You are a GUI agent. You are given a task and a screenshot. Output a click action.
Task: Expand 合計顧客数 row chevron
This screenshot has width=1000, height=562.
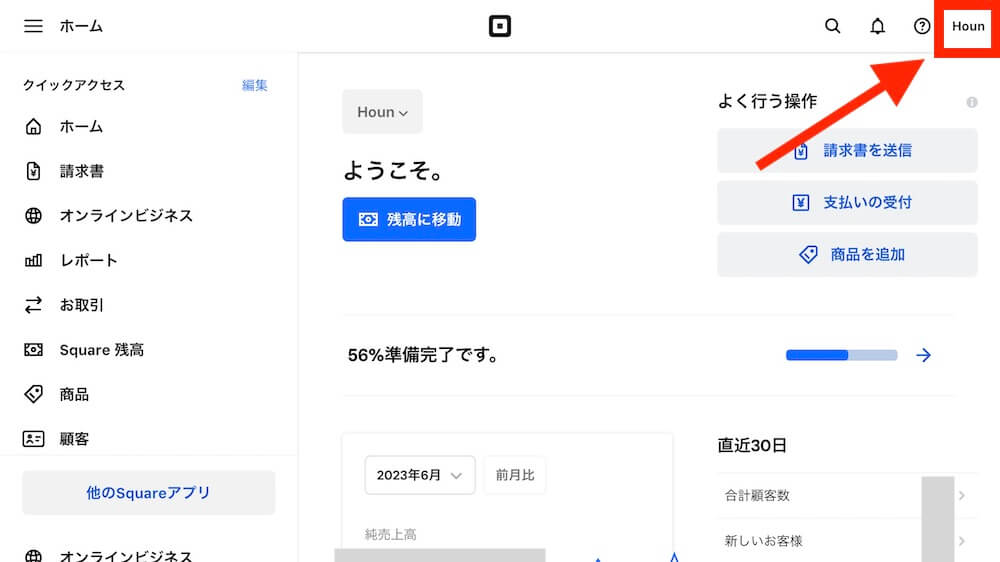coord(961,495)
